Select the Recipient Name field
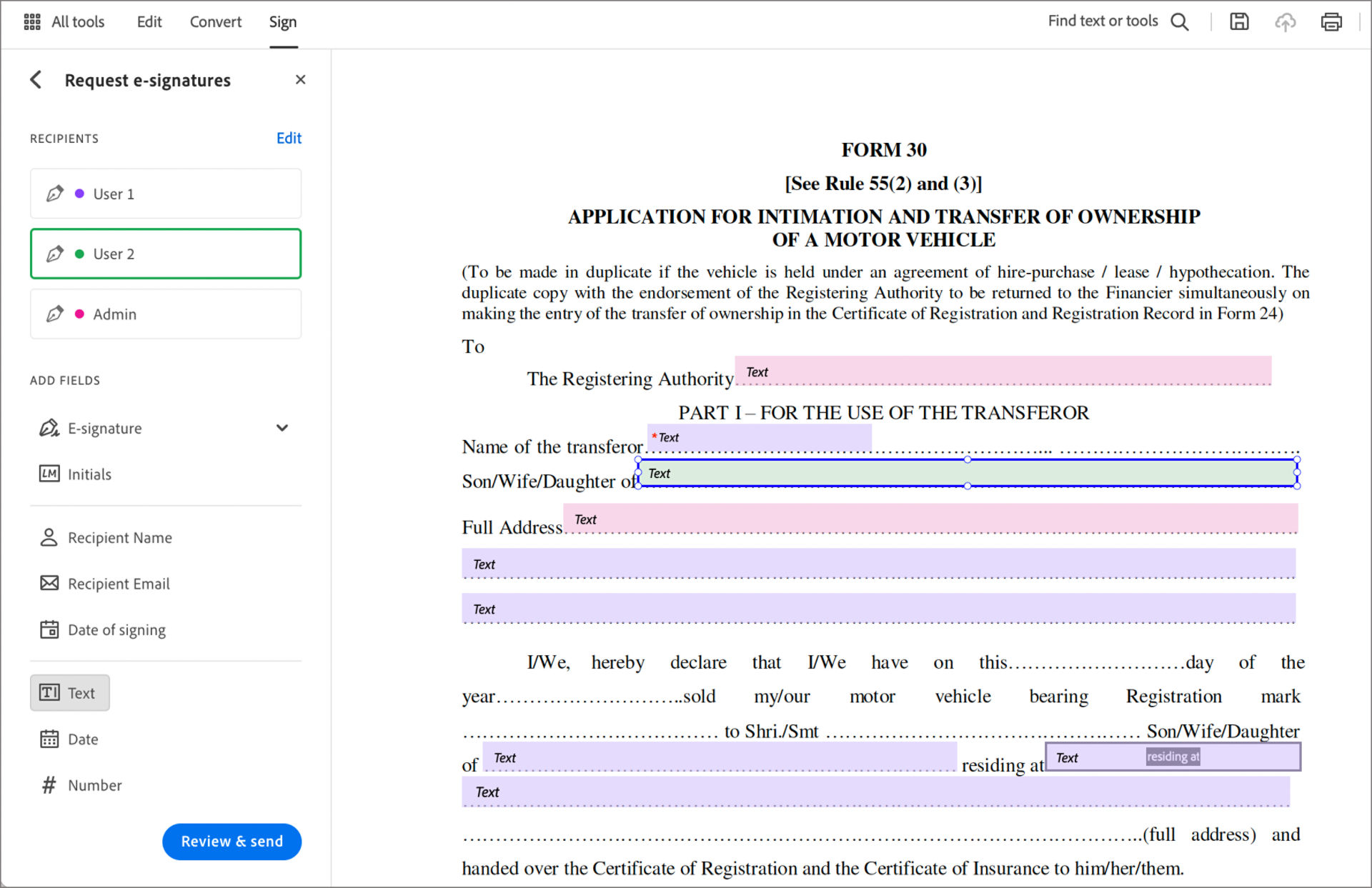This screenshot has width=1372, height=888. pos(119,537)
